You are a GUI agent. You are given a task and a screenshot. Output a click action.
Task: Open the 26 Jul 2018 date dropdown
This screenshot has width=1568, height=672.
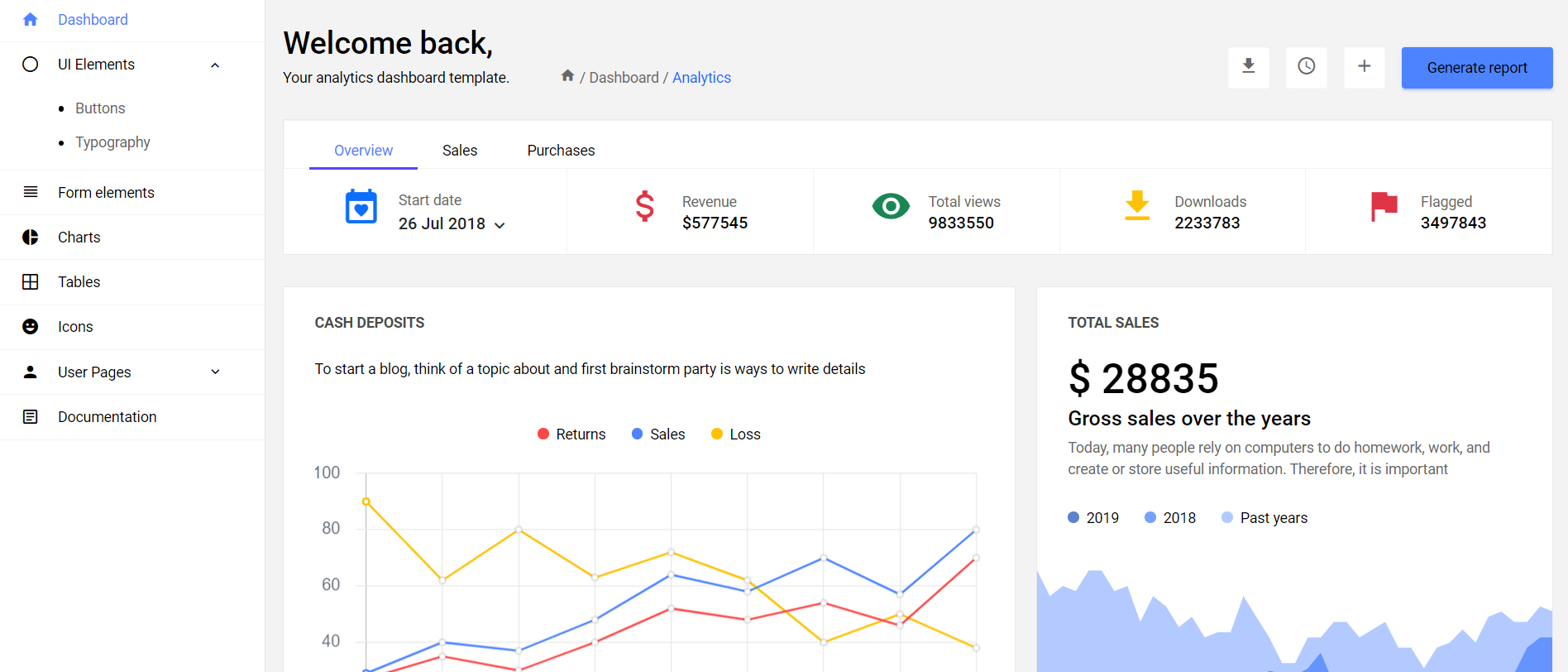[x=452, y=224]
